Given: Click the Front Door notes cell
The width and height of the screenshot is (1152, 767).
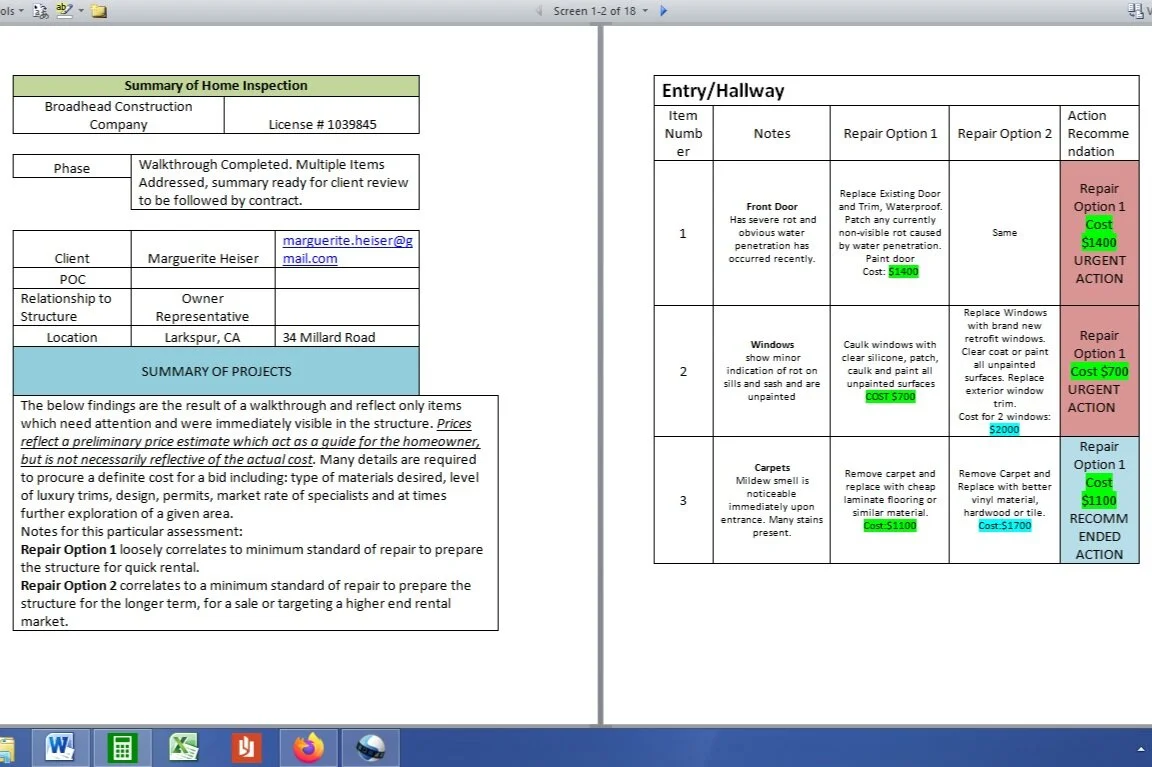Looking at the screenshot, I should [x=771, y=232].
